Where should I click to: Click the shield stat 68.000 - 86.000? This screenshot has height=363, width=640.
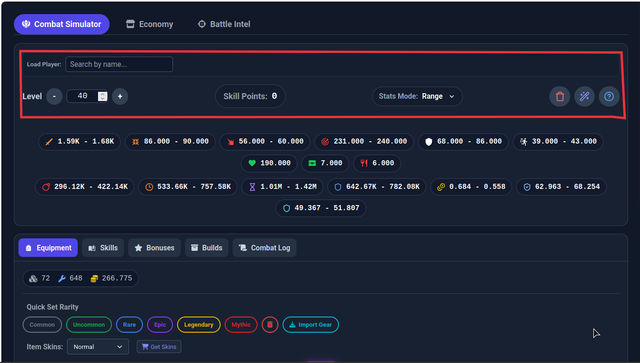click(463, 142)
